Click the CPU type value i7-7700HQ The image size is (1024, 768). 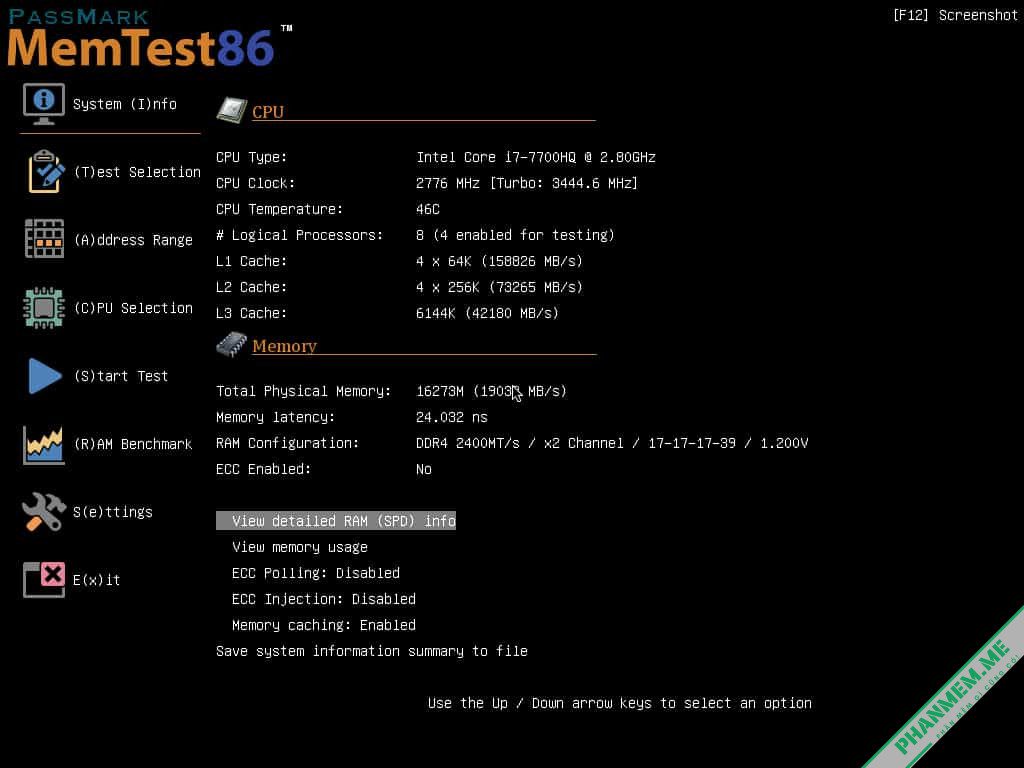tap(536, 157)
